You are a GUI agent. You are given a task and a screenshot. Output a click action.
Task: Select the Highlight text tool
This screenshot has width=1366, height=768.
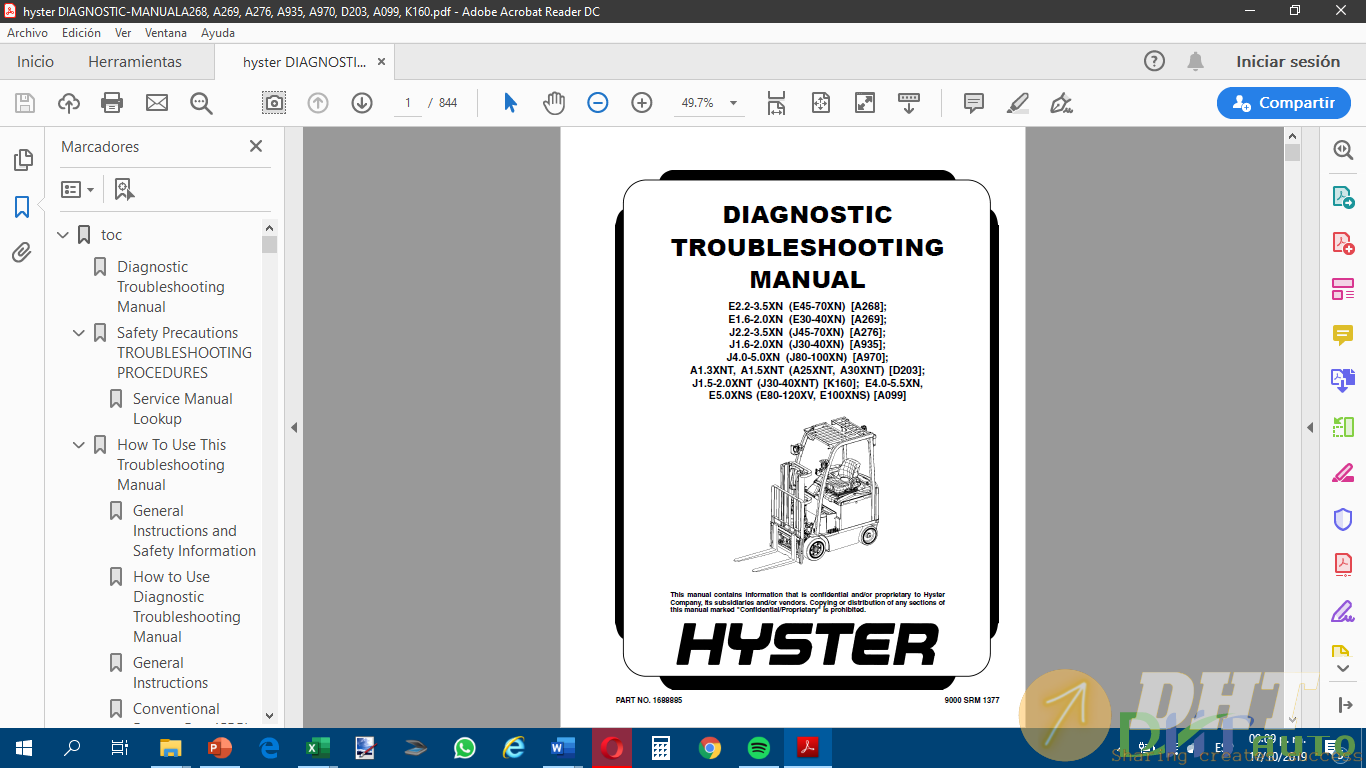pos(1018,103)
